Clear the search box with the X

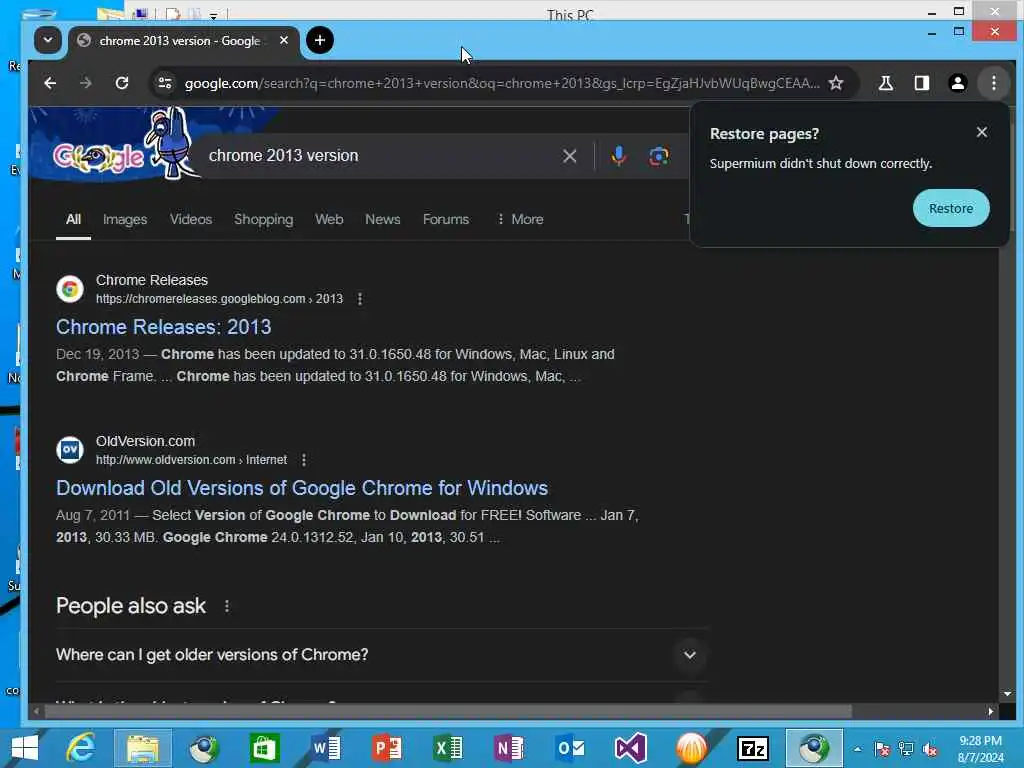569,156
